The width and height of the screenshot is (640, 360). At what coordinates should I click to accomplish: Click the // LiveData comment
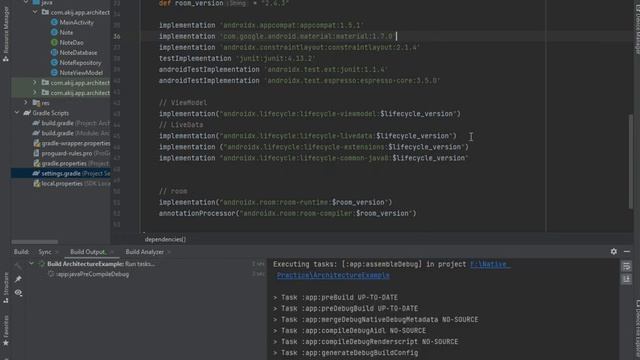coord(181,125)
